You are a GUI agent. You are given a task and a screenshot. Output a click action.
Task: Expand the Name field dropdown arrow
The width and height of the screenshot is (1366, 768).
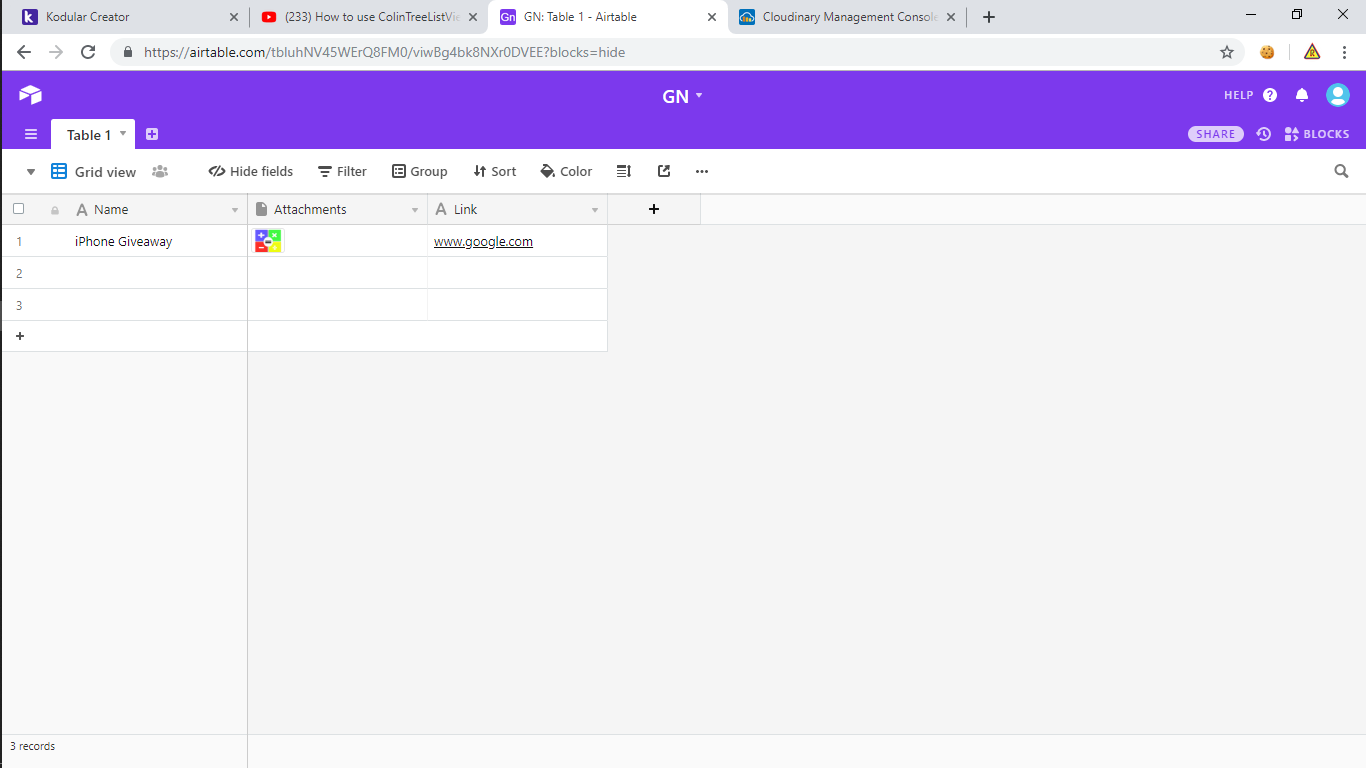pyautogui.click(x=235, y=210)
